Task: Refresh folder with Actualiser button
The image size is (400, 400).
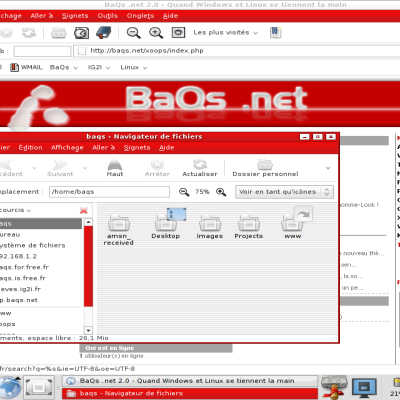Action: click(x=200, y=168)
